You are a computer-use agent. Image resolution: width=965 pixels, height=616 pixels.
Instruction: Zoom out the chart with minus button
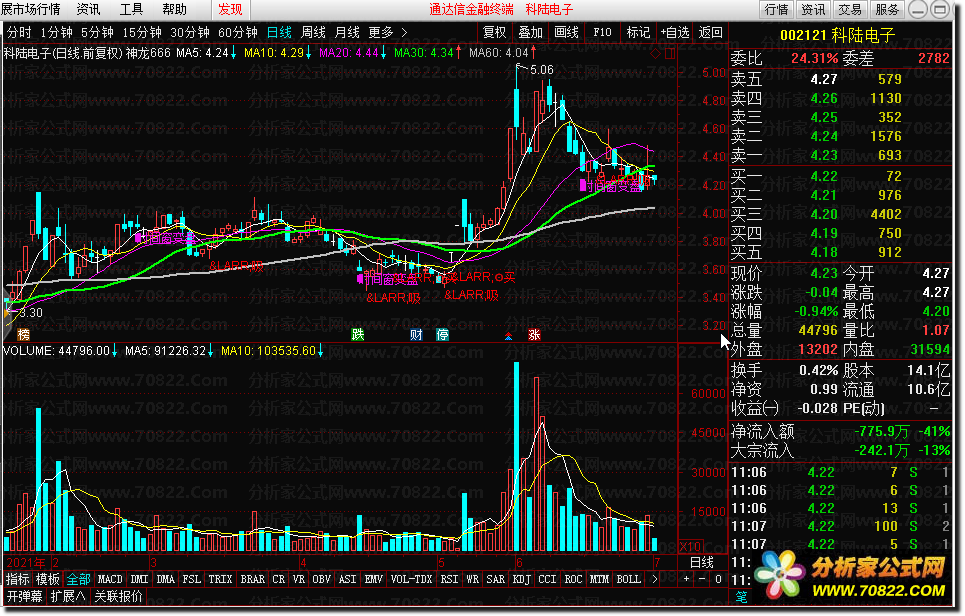click(702, 579)
